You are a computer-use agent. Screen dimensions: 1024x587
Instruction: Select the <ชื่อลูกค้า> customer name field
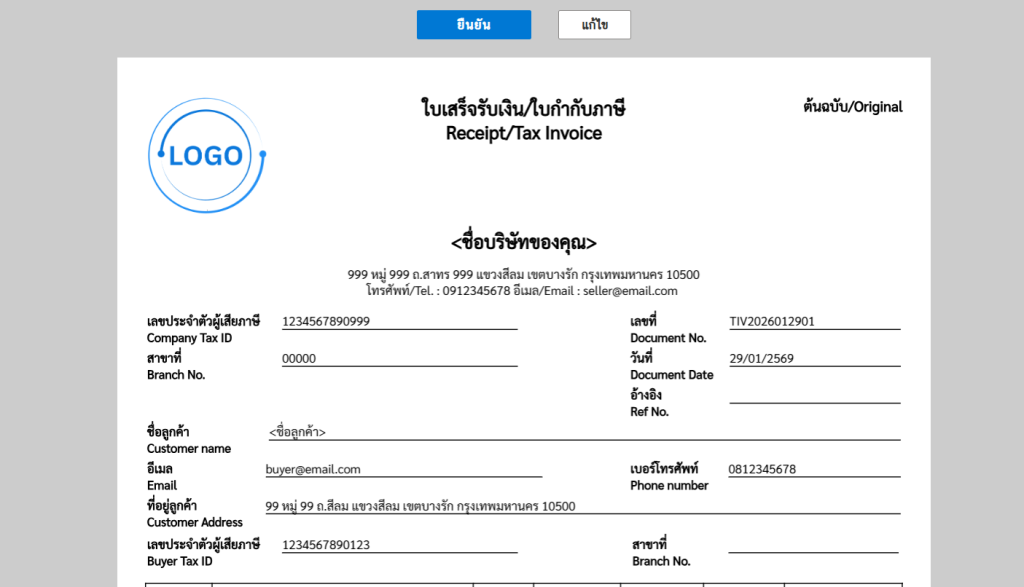297,432
